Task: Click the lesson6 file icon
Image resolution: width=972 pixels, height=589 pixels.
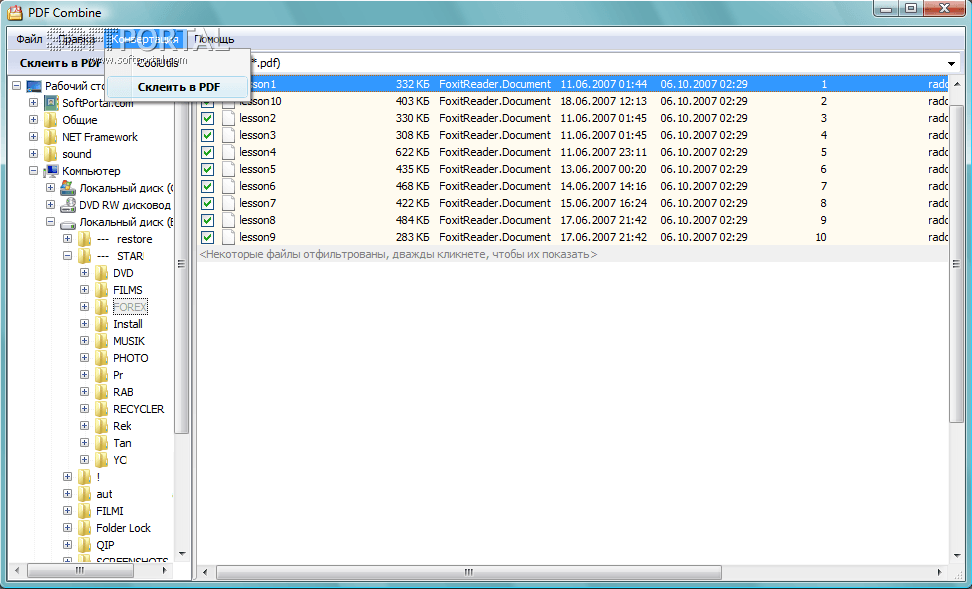Action: 228,187
